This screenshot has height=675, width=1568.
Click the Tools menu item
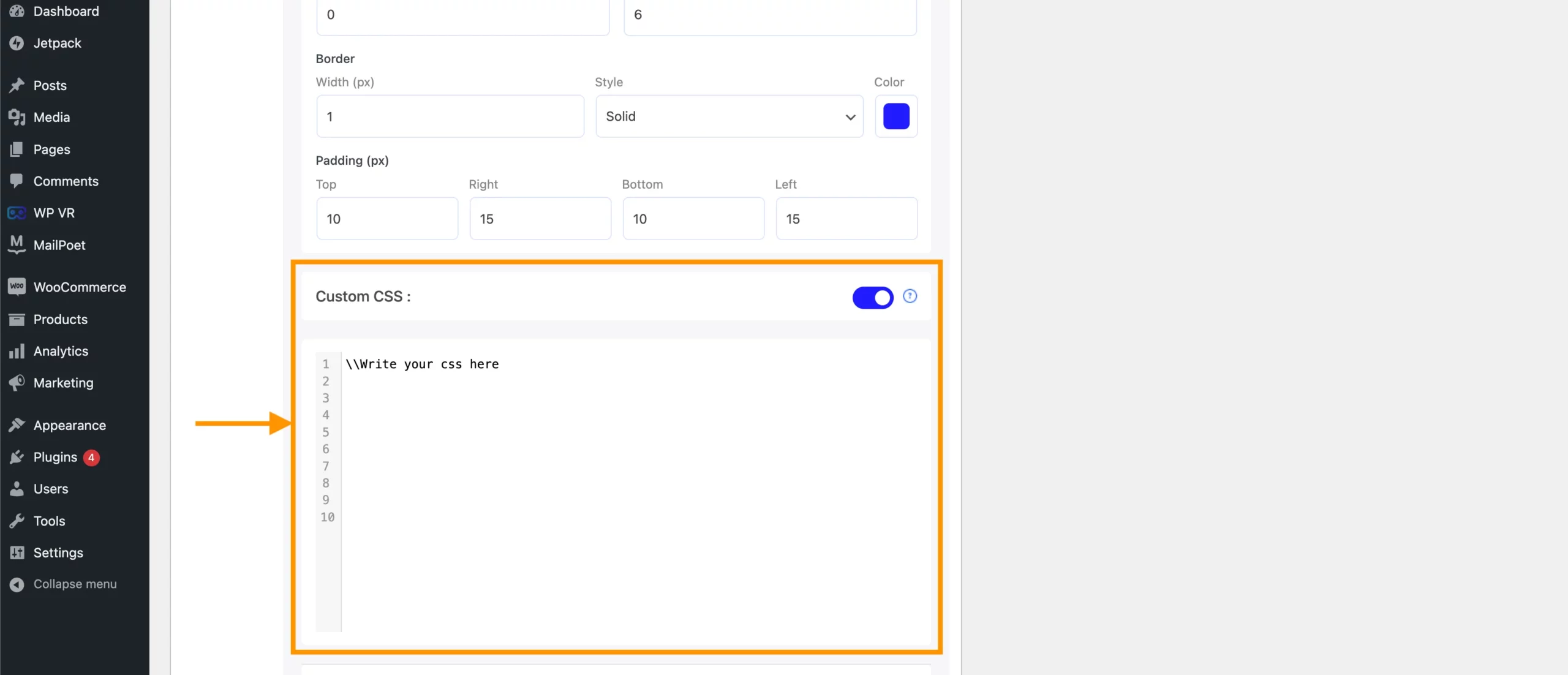[x=49, y=521]
